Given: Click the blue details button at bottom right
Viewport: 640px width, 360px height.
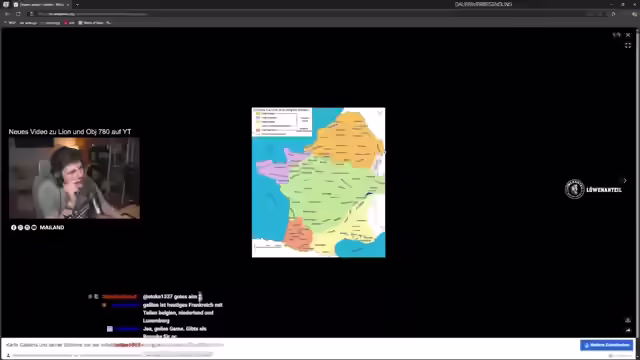Looking at the screenshot, I should [x=607, y=345].
